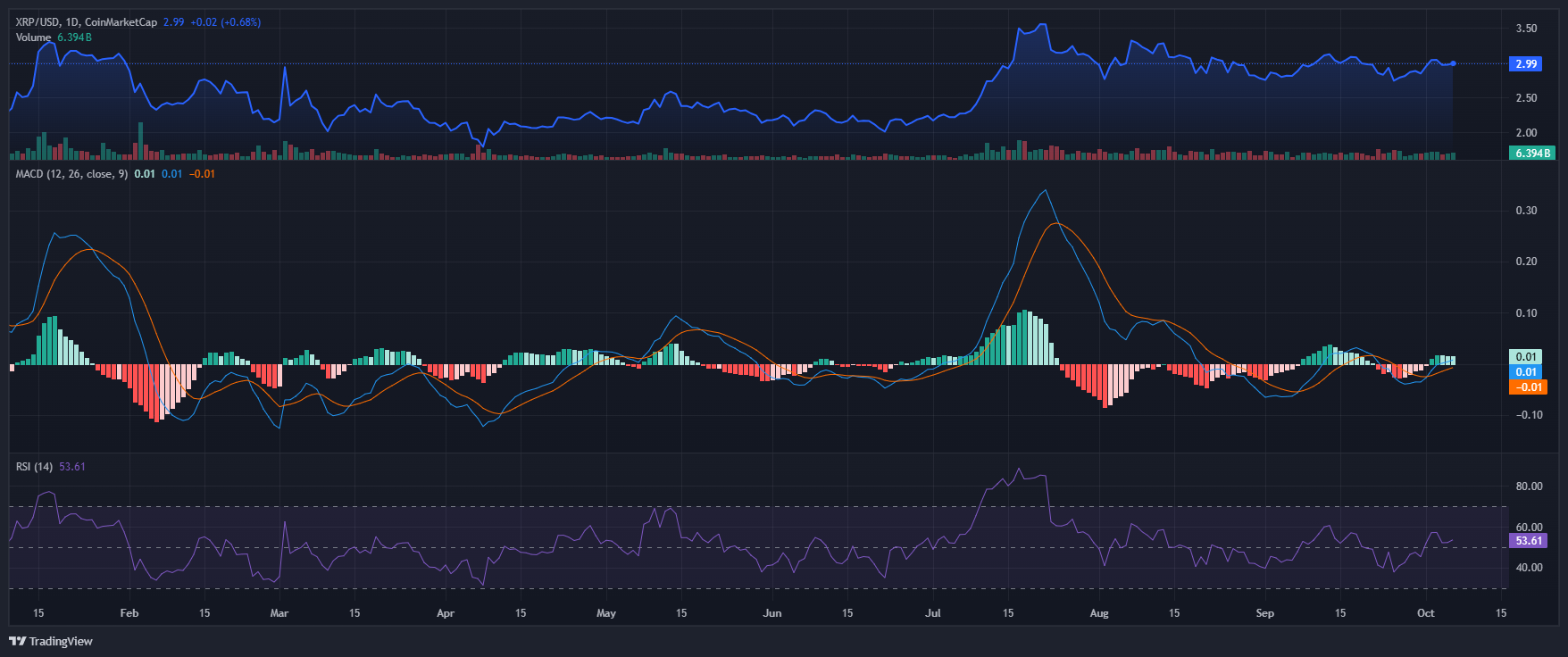Select the RSI (14) indicator label
Screen dimensions: 1568x657
click(34, 467)
